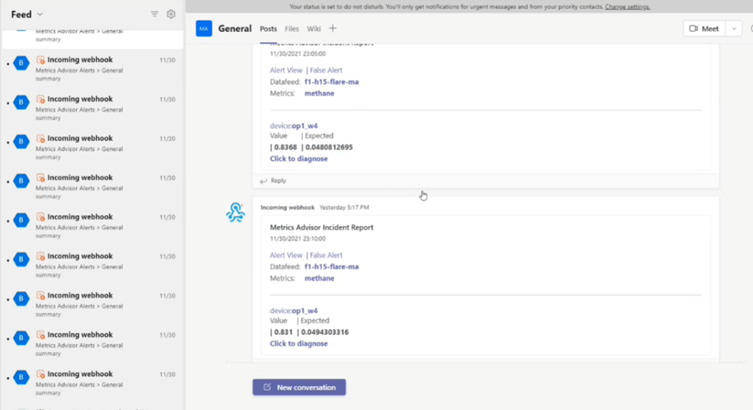The width and height of the screenshot is (753, 410).
Task: Click to diagnose value 0.8368 incident
Action: [299, 158]
